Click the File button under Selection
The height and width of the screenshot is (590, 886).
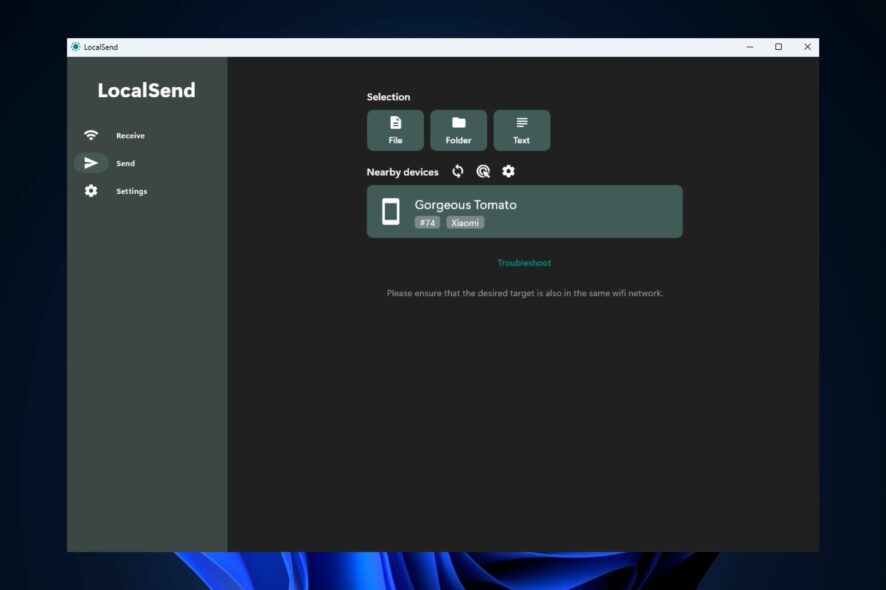click(395, 130)
